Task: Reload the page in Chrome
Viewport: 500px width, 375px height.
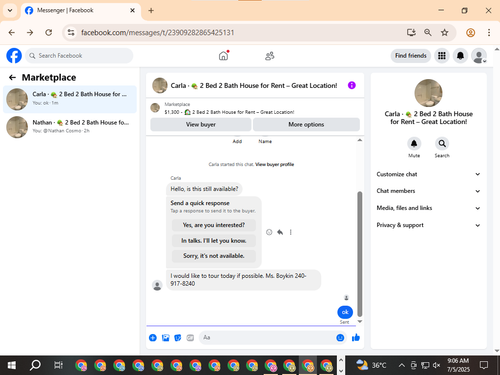Action: click(x=49, y=32)
